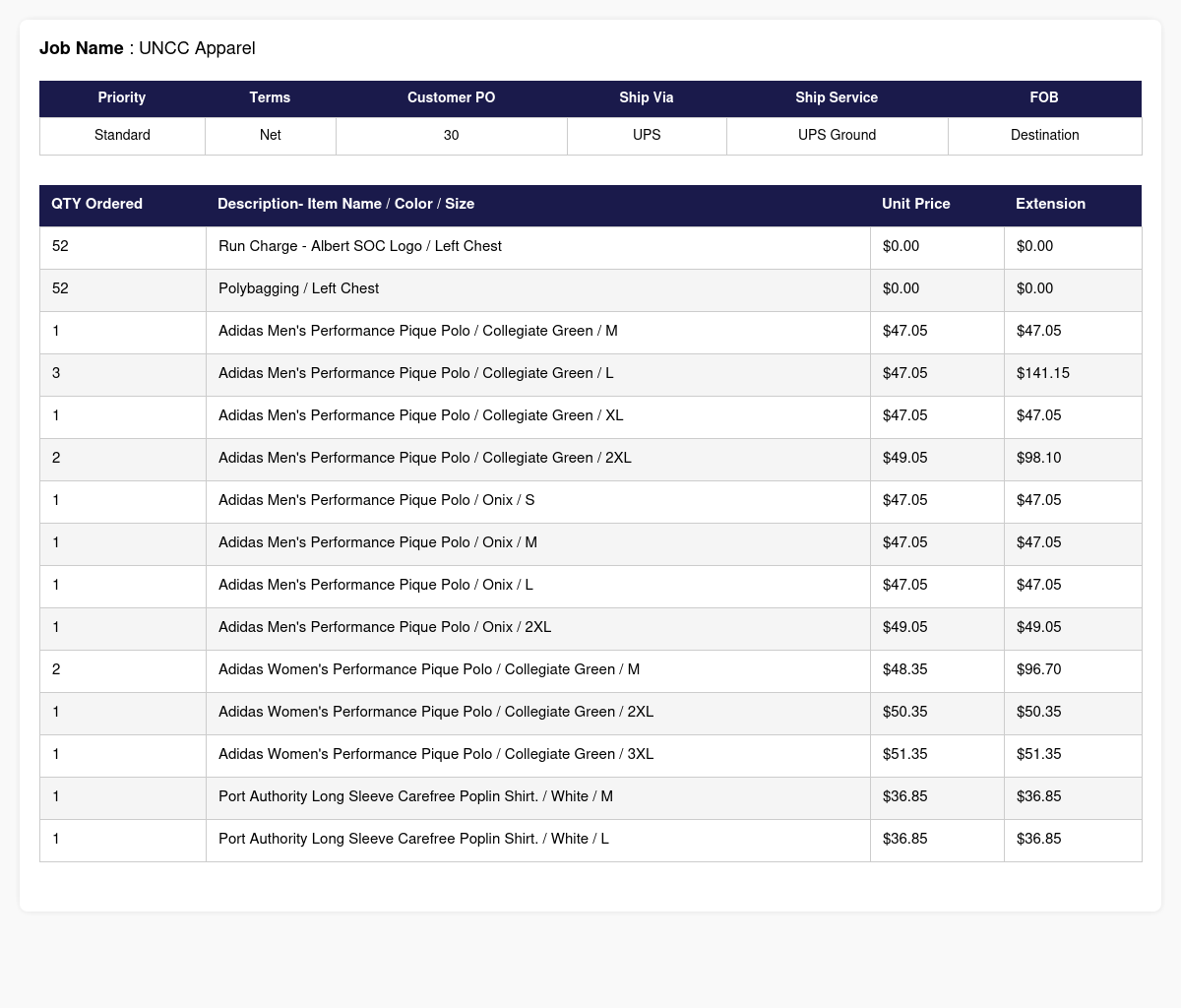This screenshot has height=1008, width=1181.
Task: Click the $141.15 extension value
Action: 1042,373
